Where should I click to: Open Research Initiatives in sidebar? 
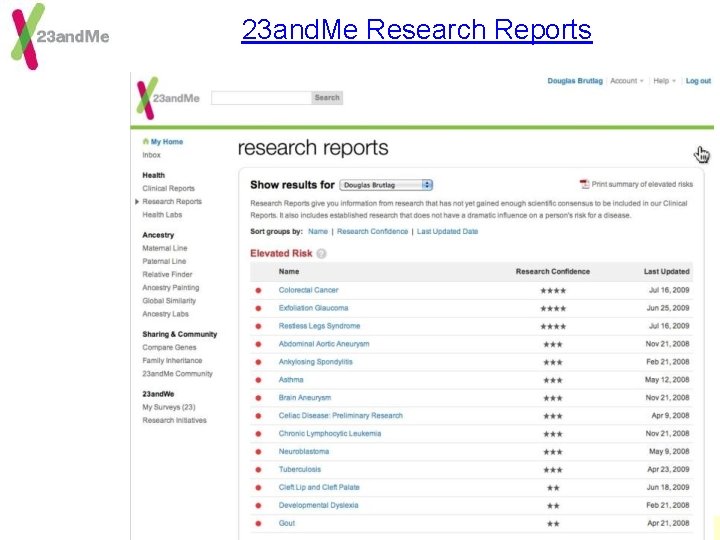point(174,421)
